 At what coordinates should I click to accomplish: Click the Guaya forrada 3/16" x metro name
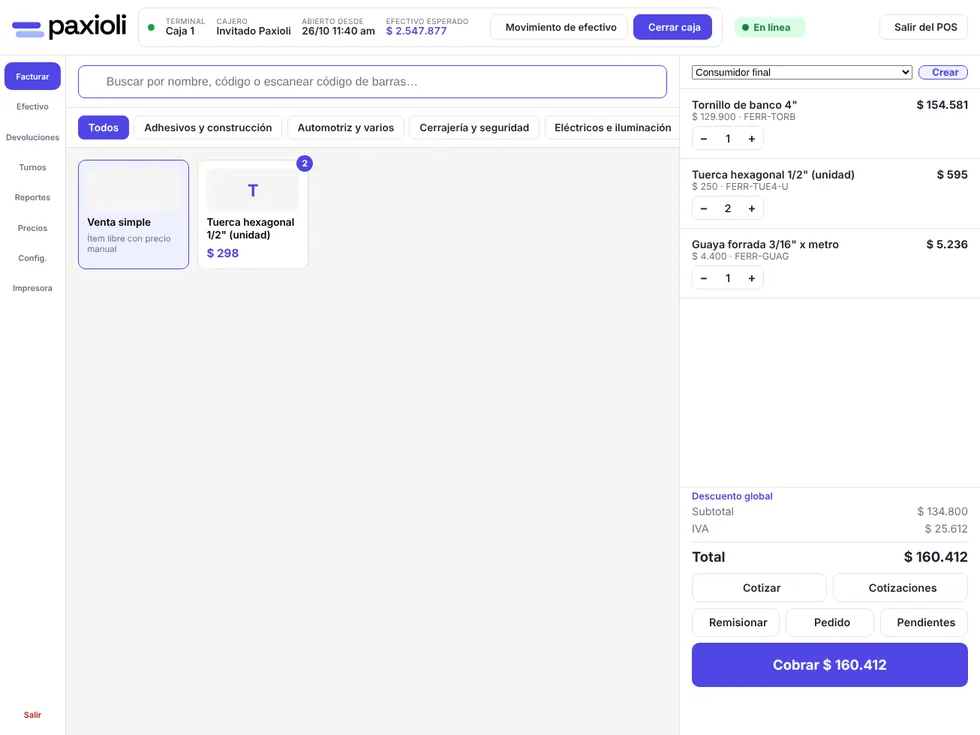coord(765,244)
